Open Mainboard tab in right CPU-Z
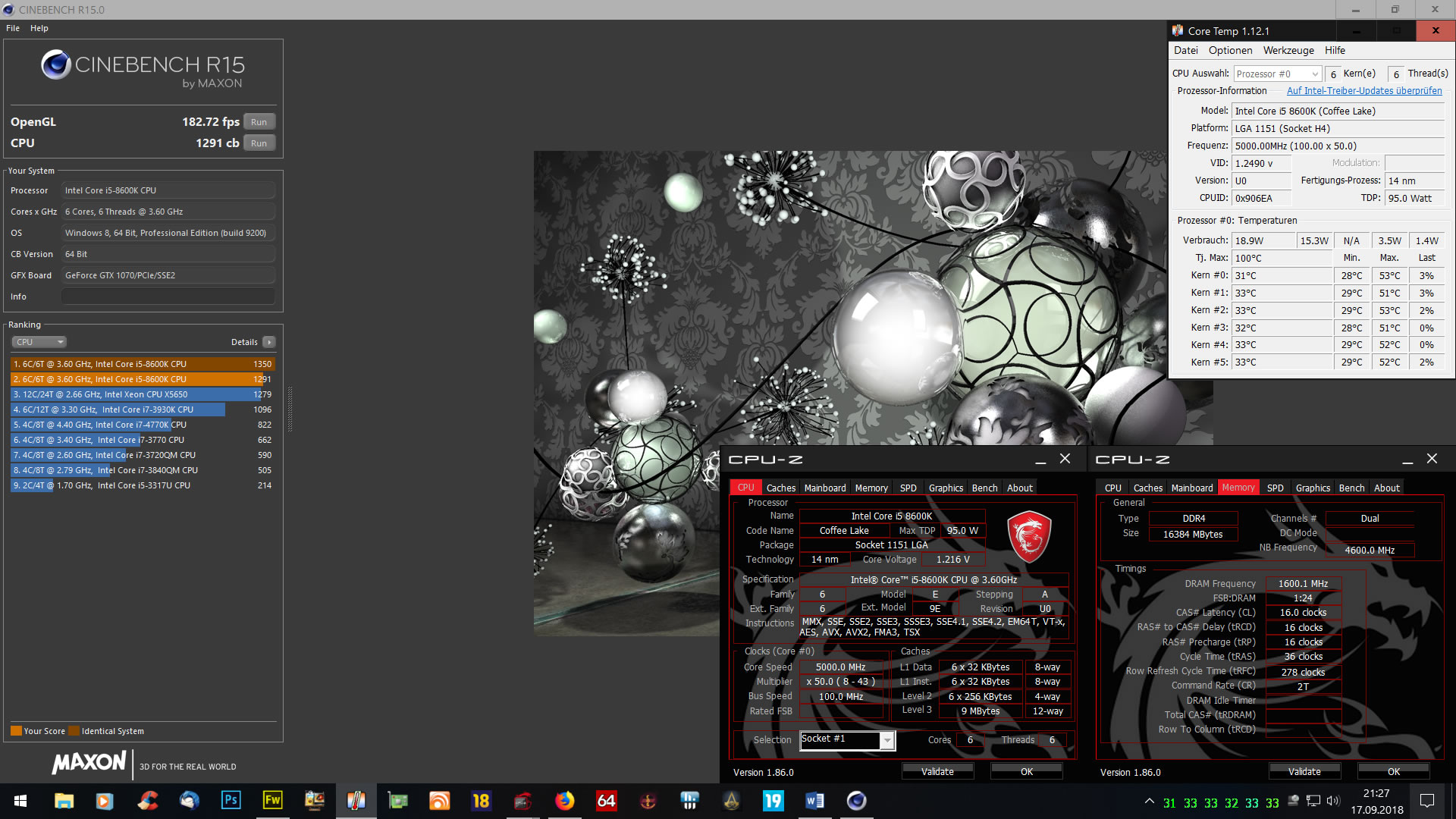This screenshot has width=1456, height=819. (1192, 488)
